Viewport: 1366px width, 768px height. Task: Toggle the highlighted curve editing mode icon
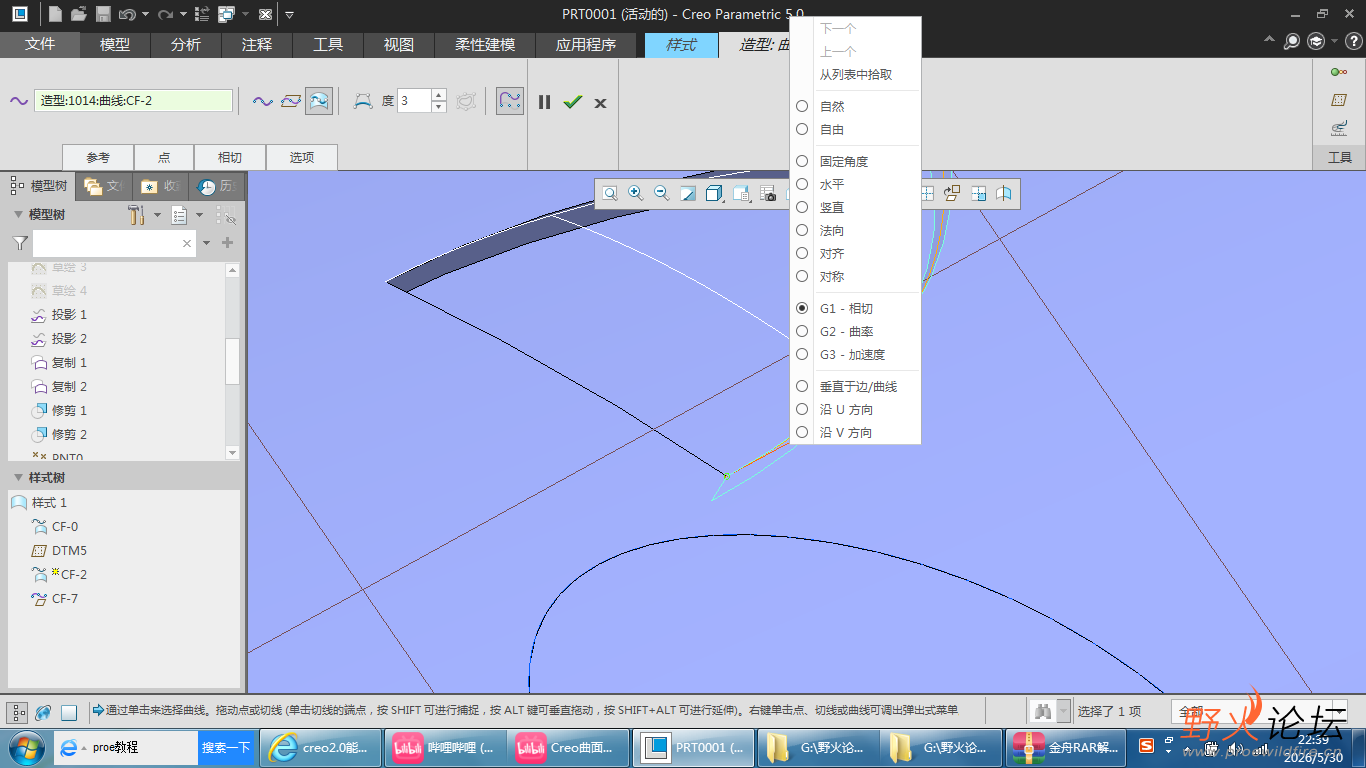click(x=510, y=101)
